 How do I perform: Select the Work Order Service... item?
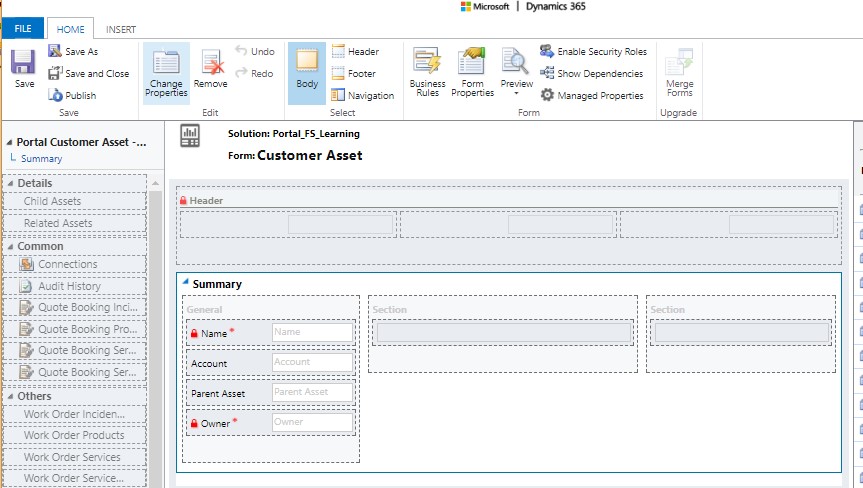pos(75,478)
